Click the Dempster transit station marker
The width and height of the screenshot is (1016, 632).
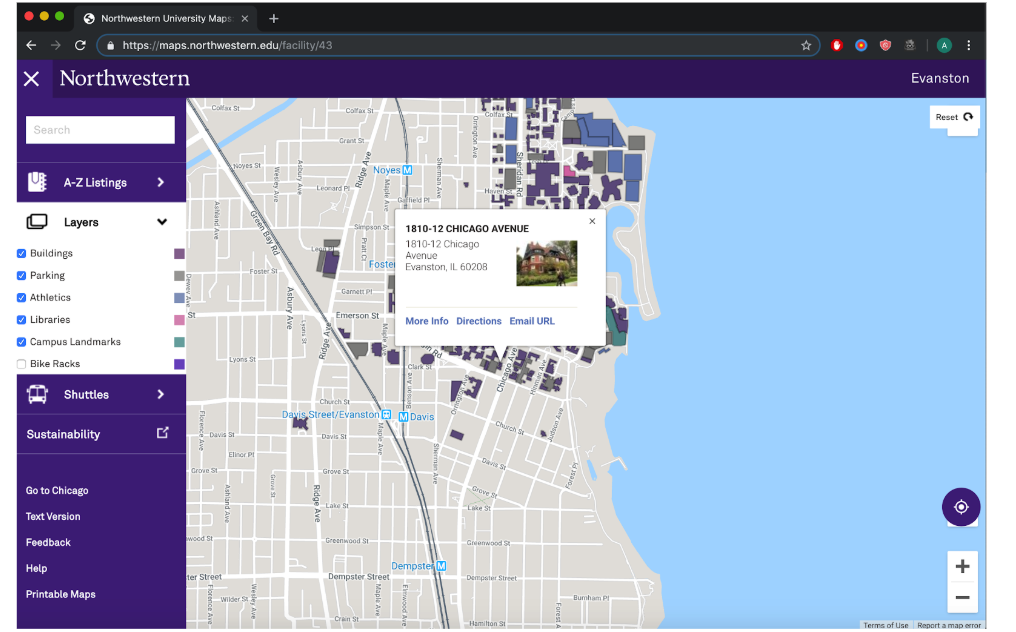click(x=441, y=566)
